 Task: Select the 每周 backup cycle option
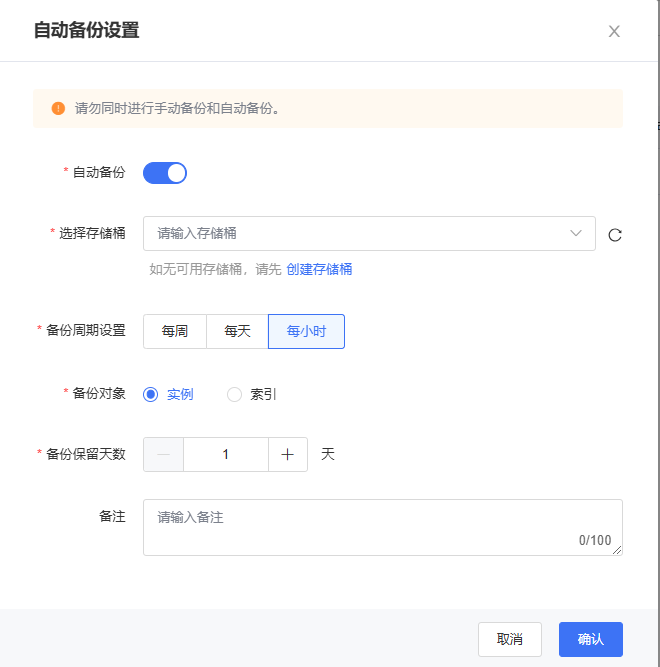pyautogui.click(x=175, y=331)
